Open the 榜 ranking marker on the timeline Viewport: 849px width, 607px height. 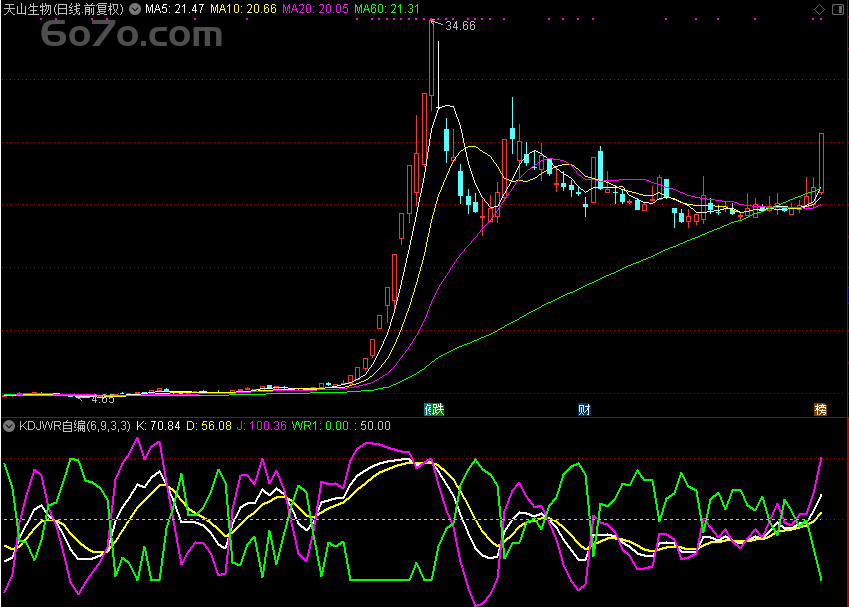821,409
